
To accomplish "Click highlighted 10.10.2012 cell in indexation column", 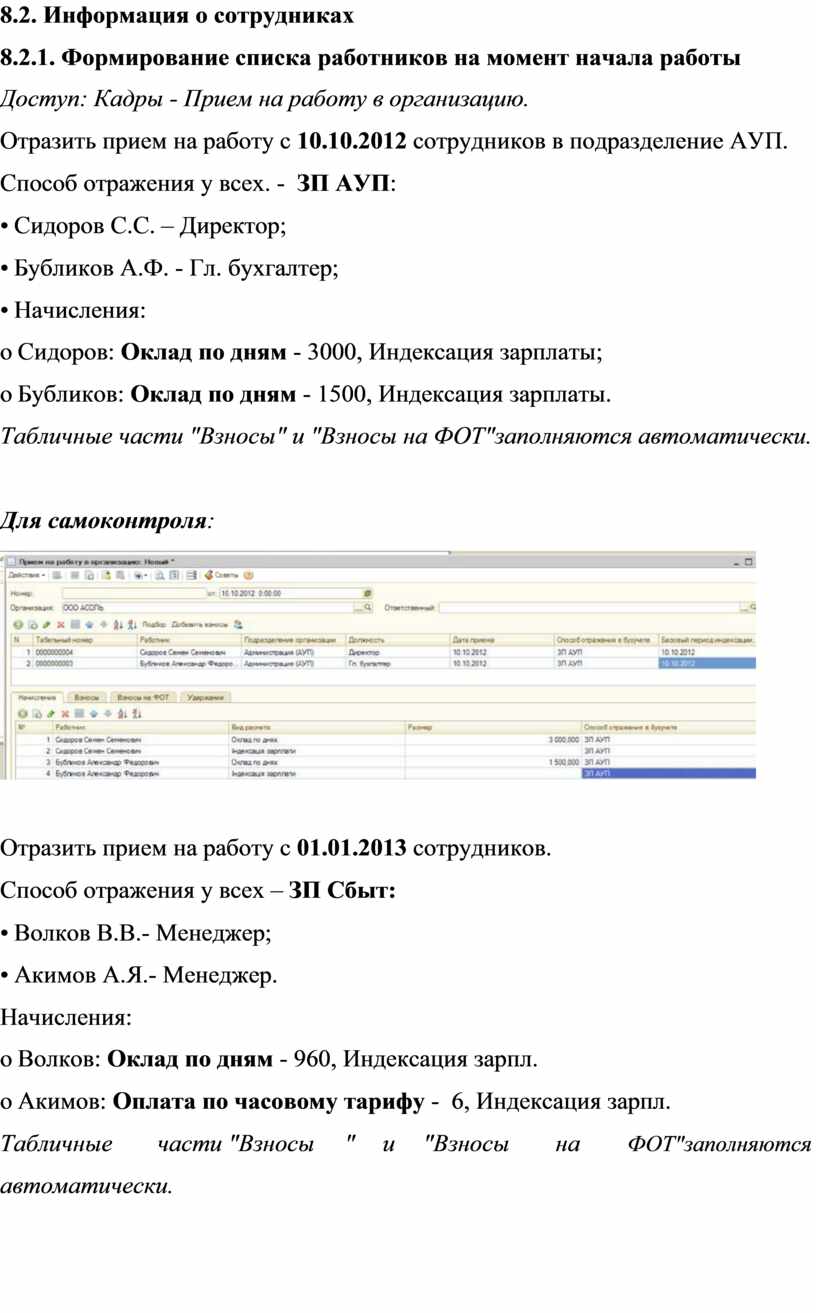I will click(707, 662).
